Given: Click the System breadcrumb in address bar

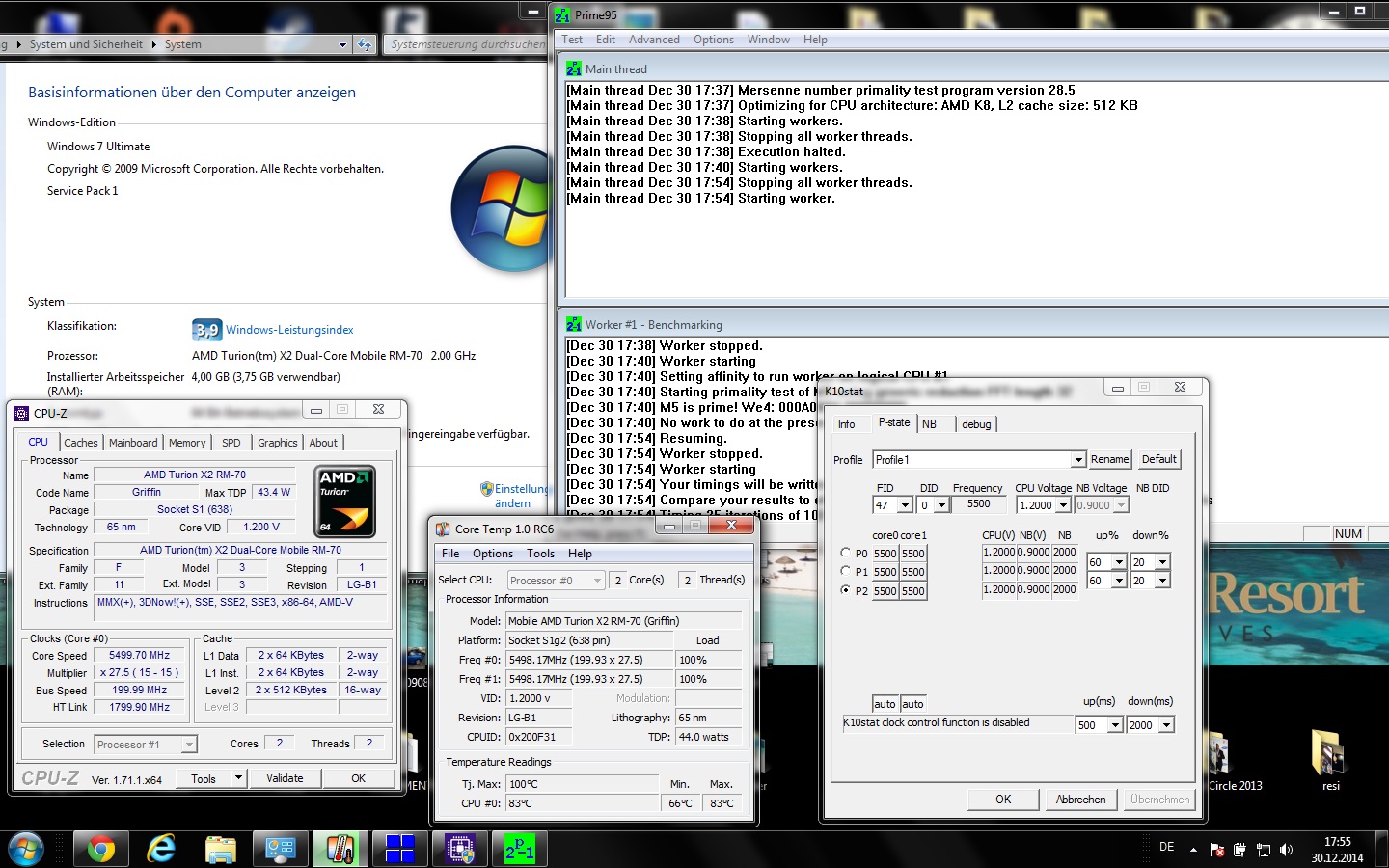Looking at the screenshot, I should (182, 44).
